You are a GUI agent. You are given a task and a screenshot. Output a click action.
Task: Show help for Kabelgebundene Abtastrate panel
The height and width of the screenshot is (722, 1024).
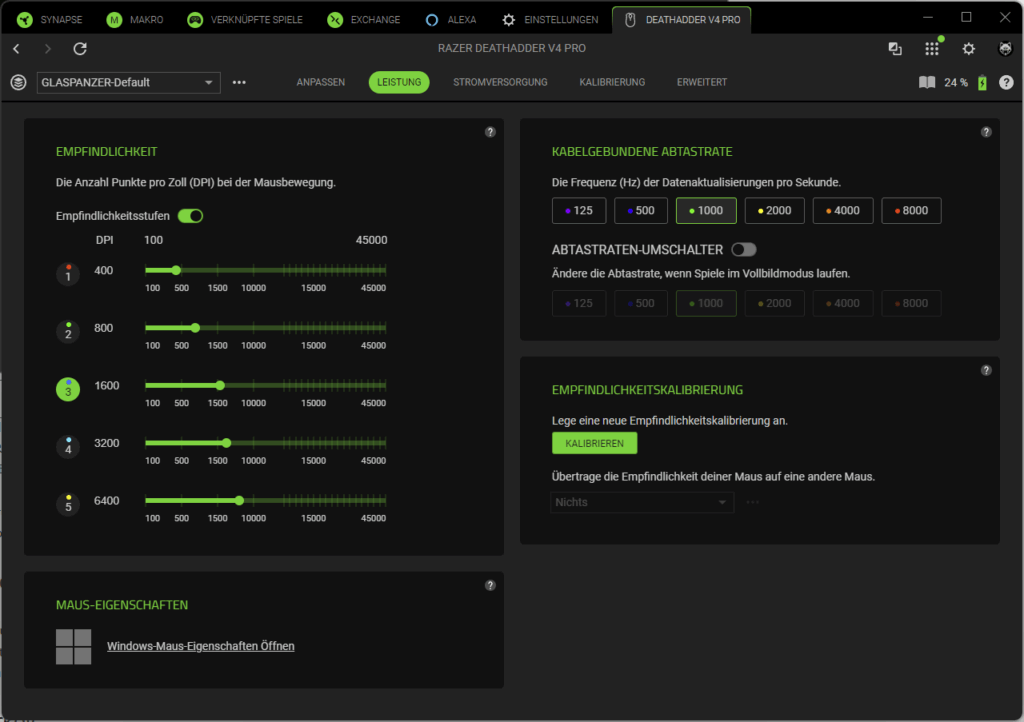coord(986,132)
